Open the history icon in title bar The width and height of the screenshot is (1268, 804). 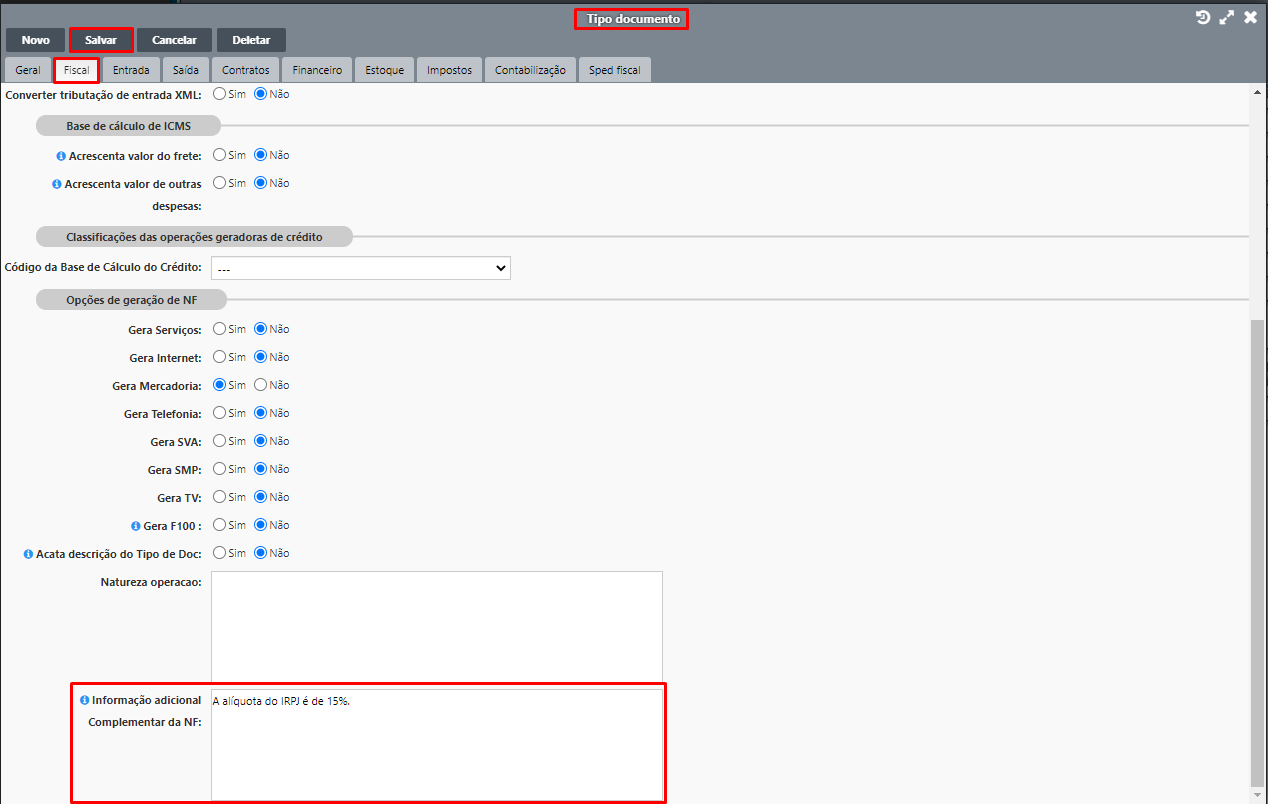1203,17
